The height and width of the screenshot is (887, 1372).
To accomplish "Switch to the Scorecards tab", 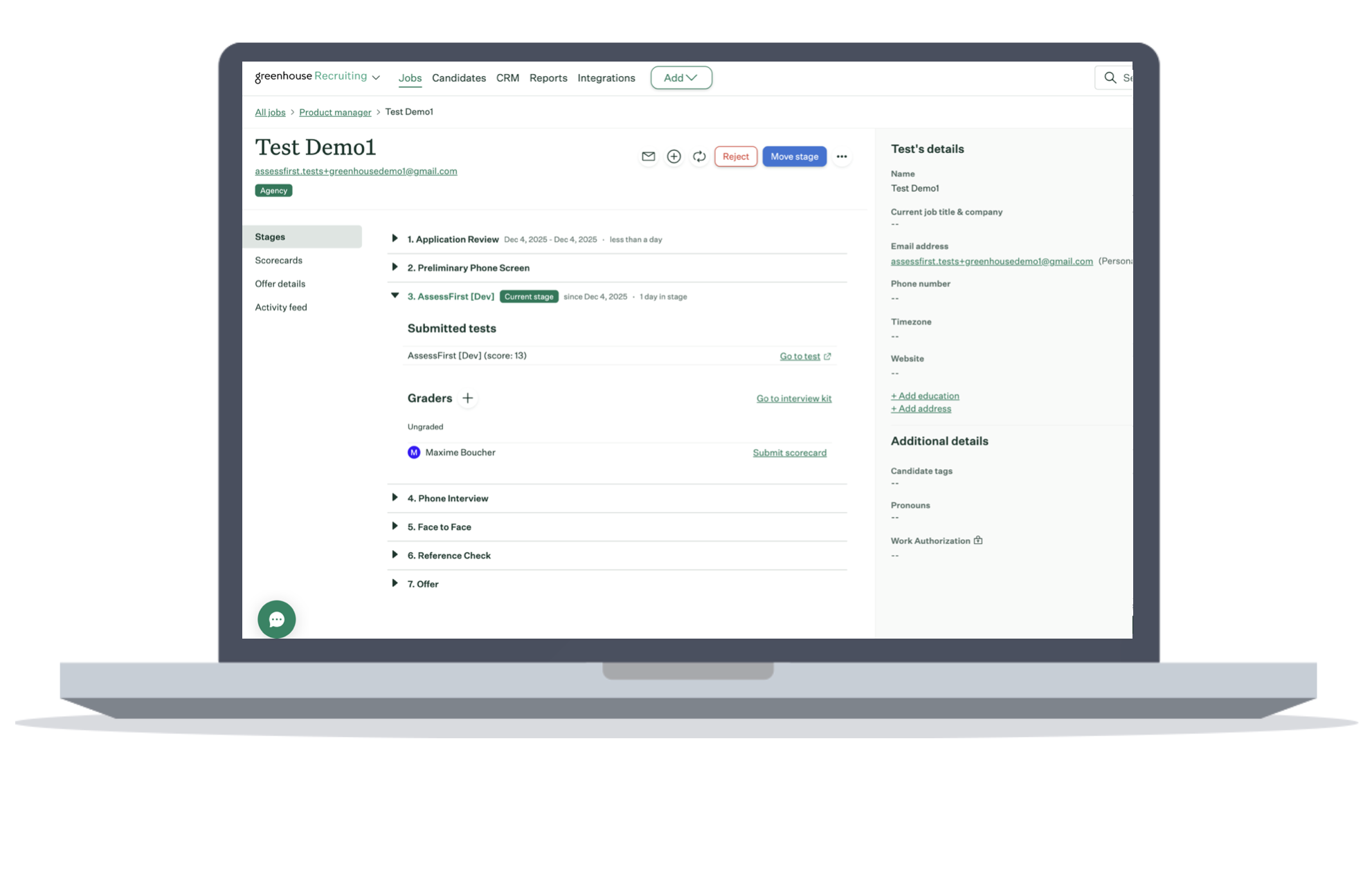I will click(278, 260).
